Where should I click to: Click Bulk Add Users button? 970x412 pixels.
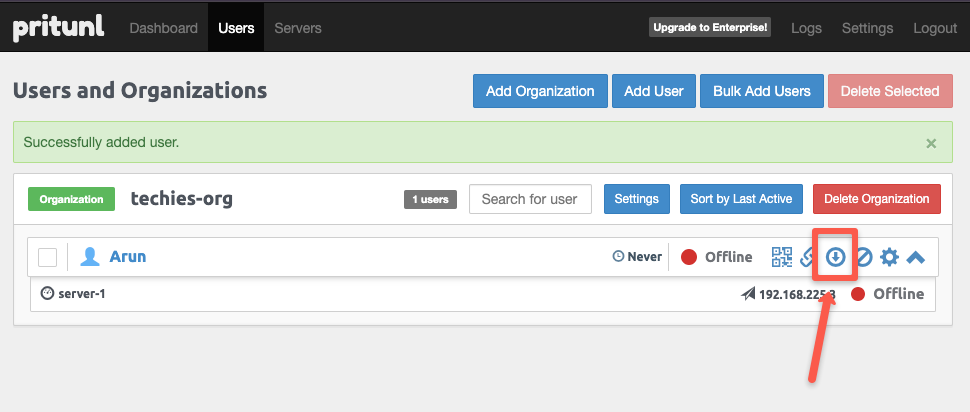click(x=762, y=91)
